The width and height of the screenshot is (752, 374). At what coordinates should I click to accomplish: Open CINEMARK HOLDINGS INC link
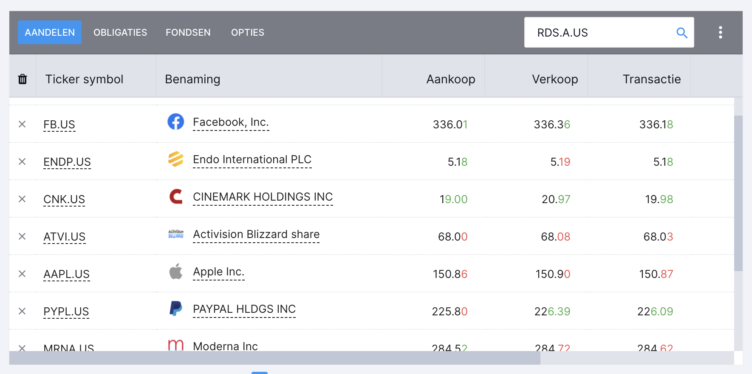(263, 197)
